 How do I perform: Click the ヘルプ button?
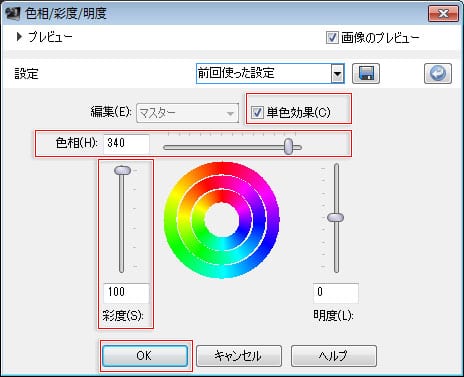pos(334,356)
